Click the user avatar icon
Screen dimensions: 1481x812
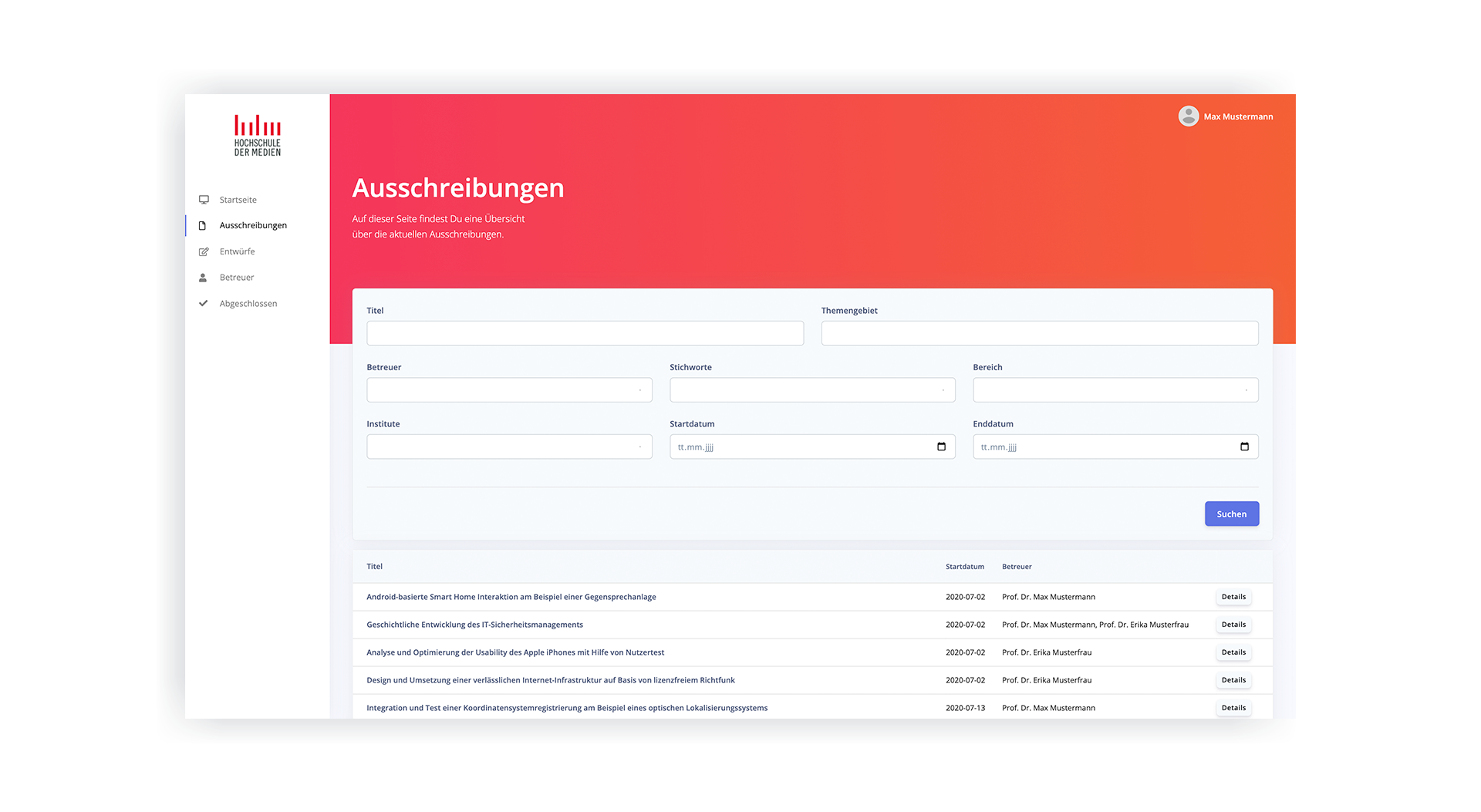pos(1189,116)
